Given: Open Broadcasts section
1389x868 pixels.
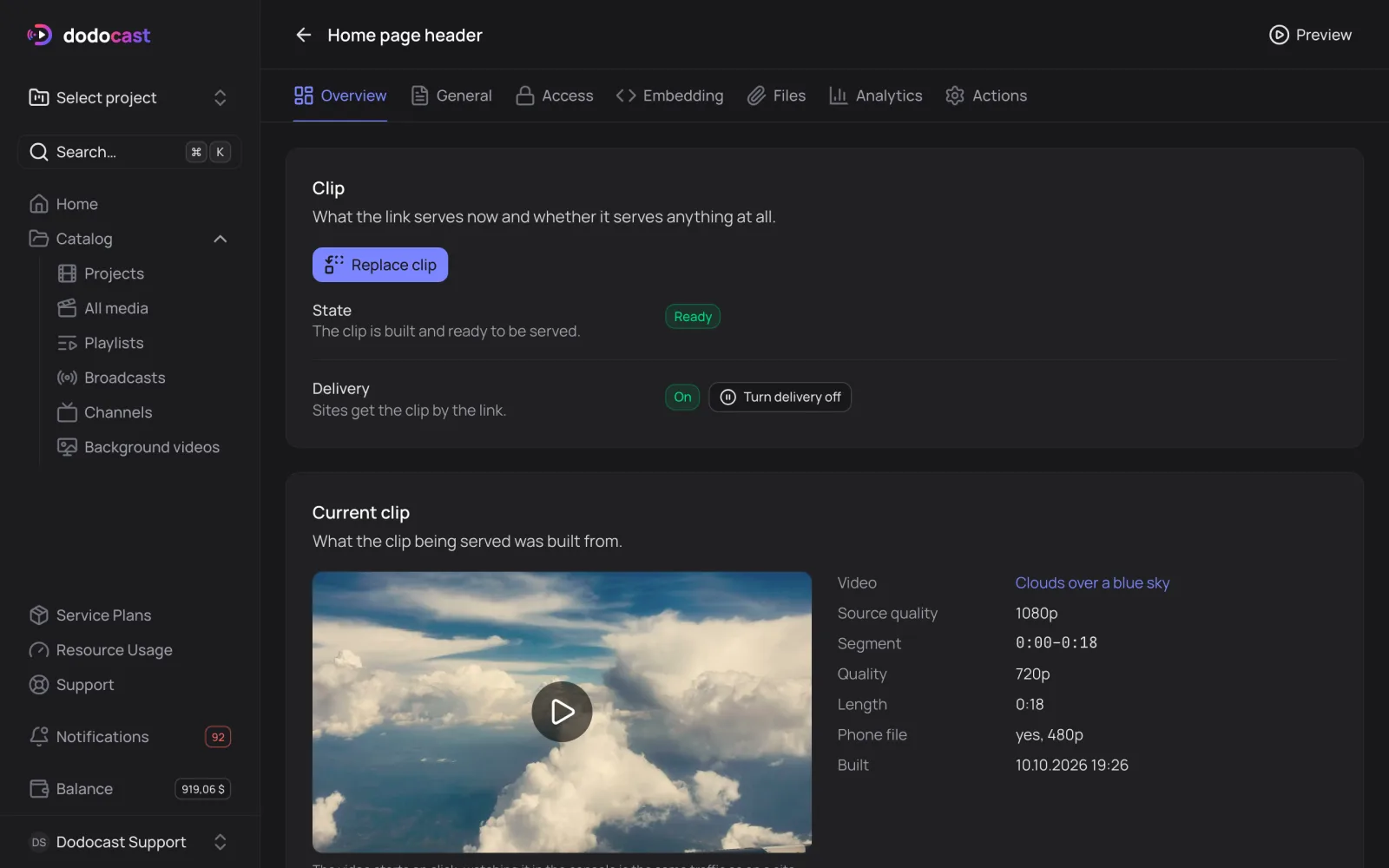Looking at the screenshot, I should pyautogui.click(x=143, y=378).
